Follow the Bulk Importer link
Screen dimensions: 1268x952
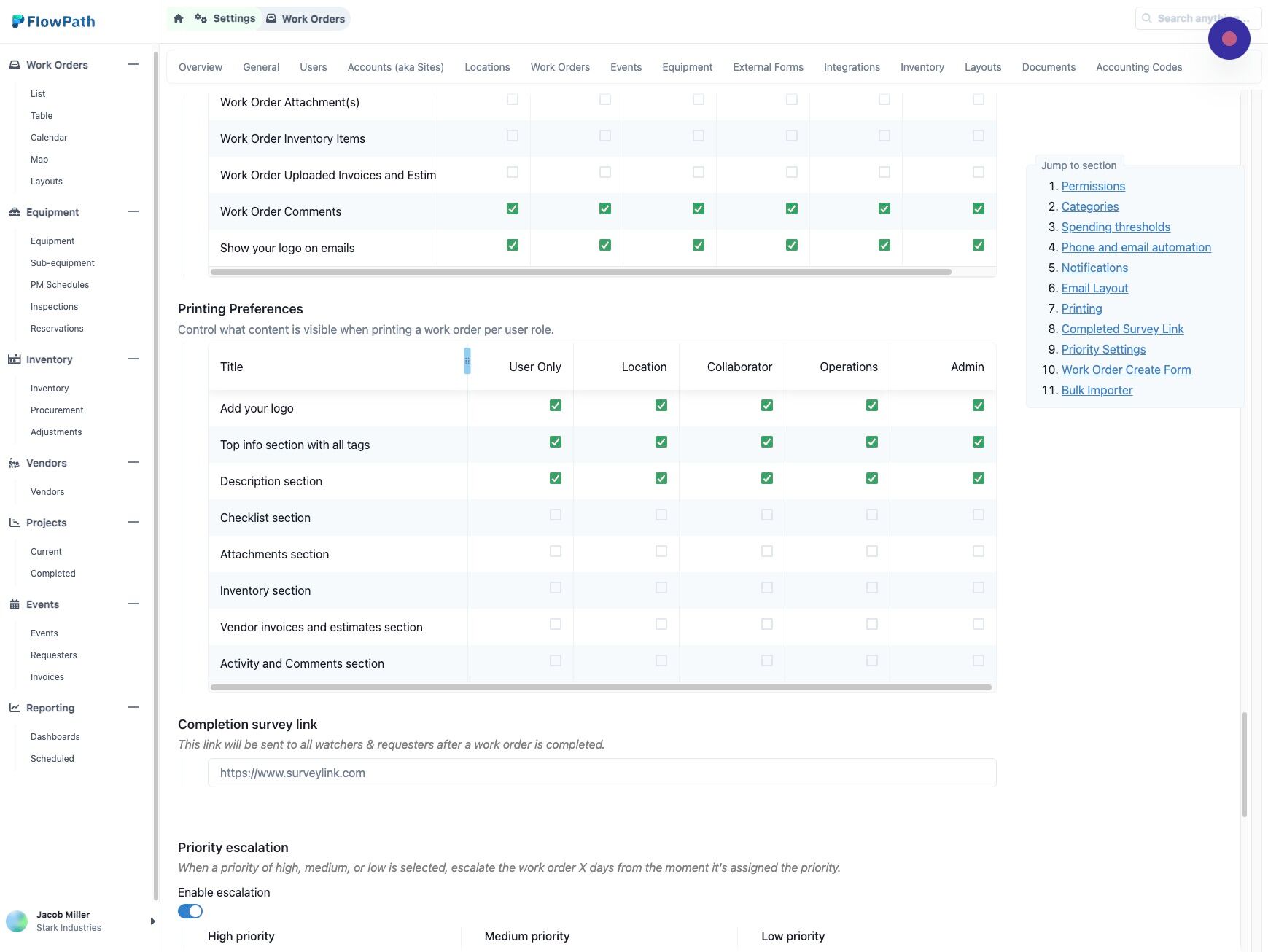pos(1097,390)
